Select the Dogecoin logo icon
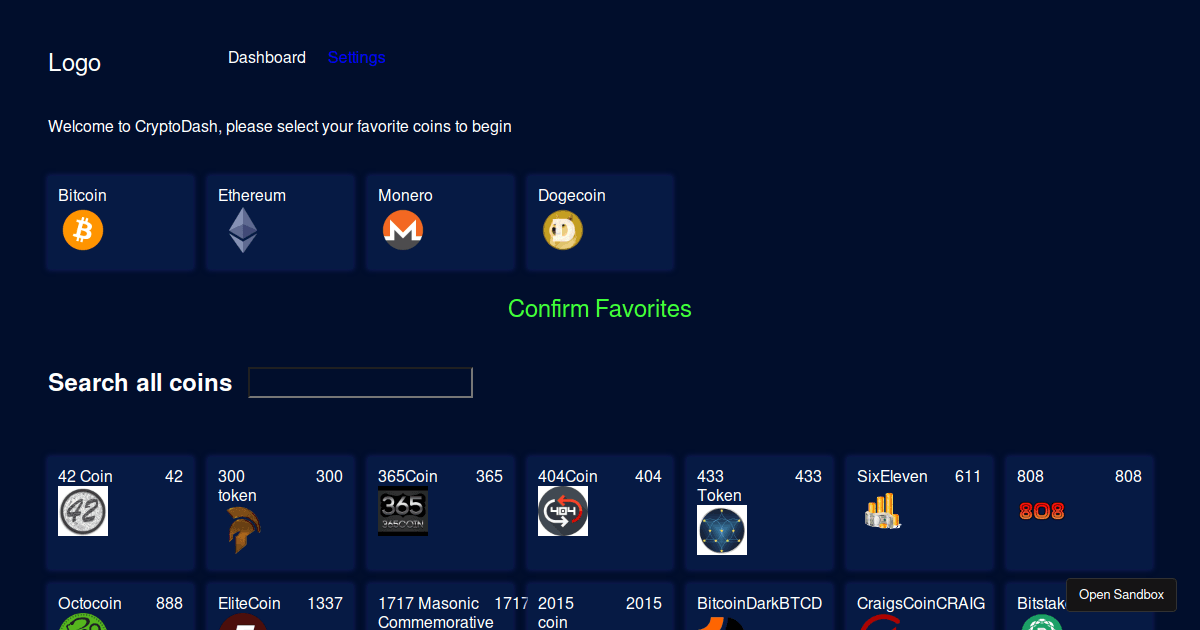This screenshot has height=630, width=1200. tap(562, 230)
